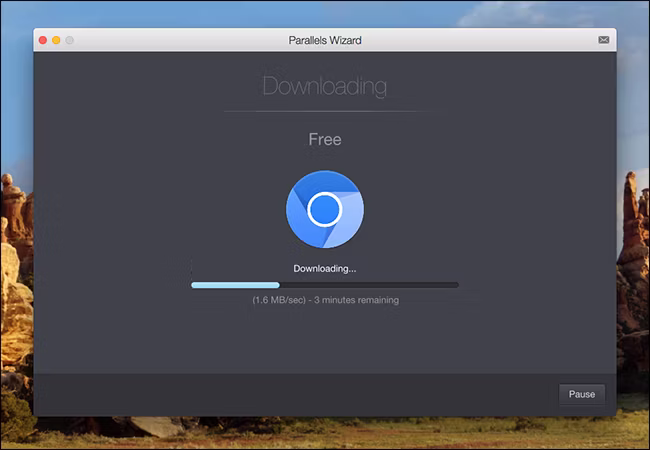The width and height of the screenshot is (650, 450).
Task: Click the unfilled portion of the progress bar
Action: [x=369, y=285]
